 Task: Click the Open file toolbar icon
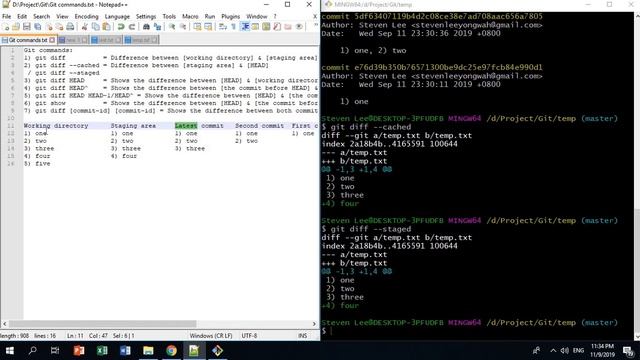coord(16,27)
